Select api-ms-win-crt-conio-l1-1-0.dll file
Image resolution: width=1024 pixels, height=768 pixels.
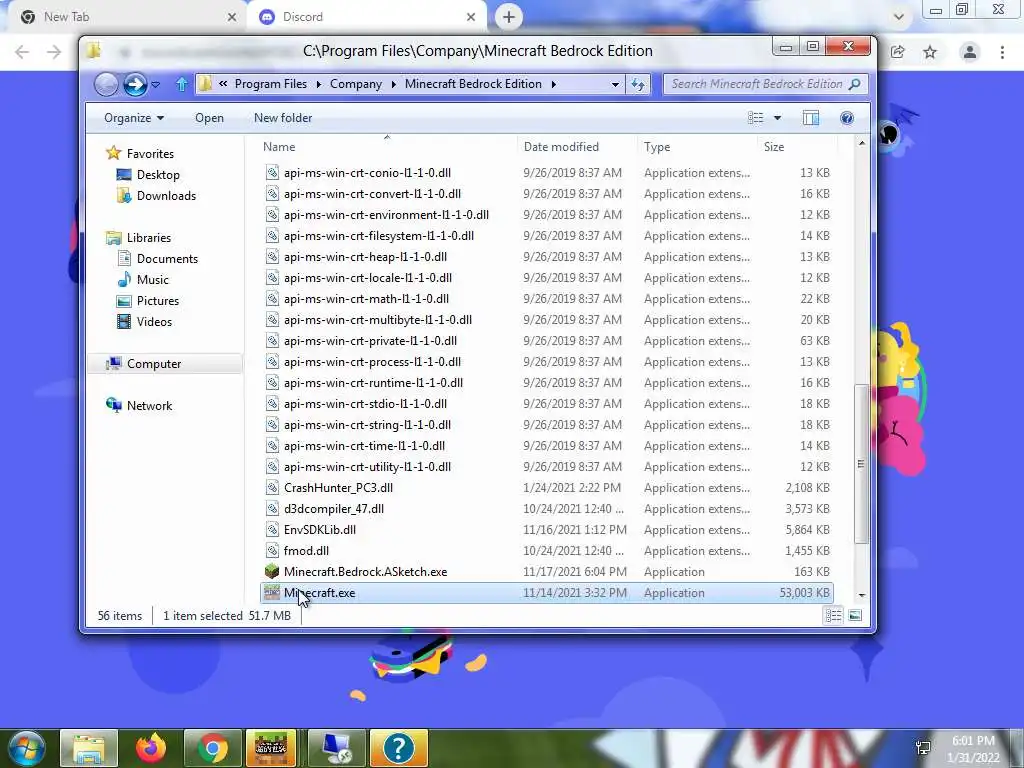coord(367,173)
